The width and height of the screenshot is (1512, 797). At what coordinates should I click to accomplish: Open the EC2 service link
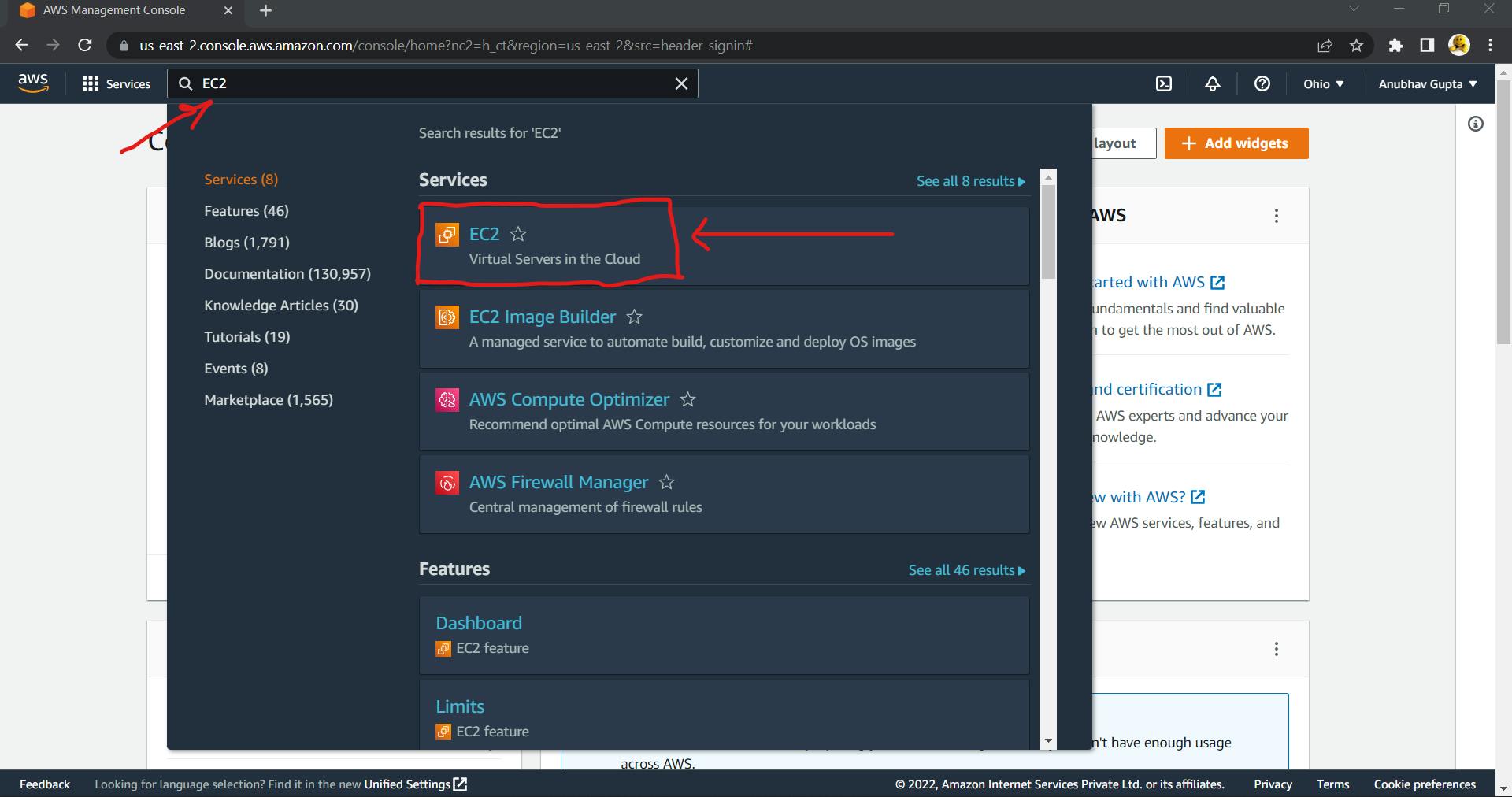(x=484, y=234)
